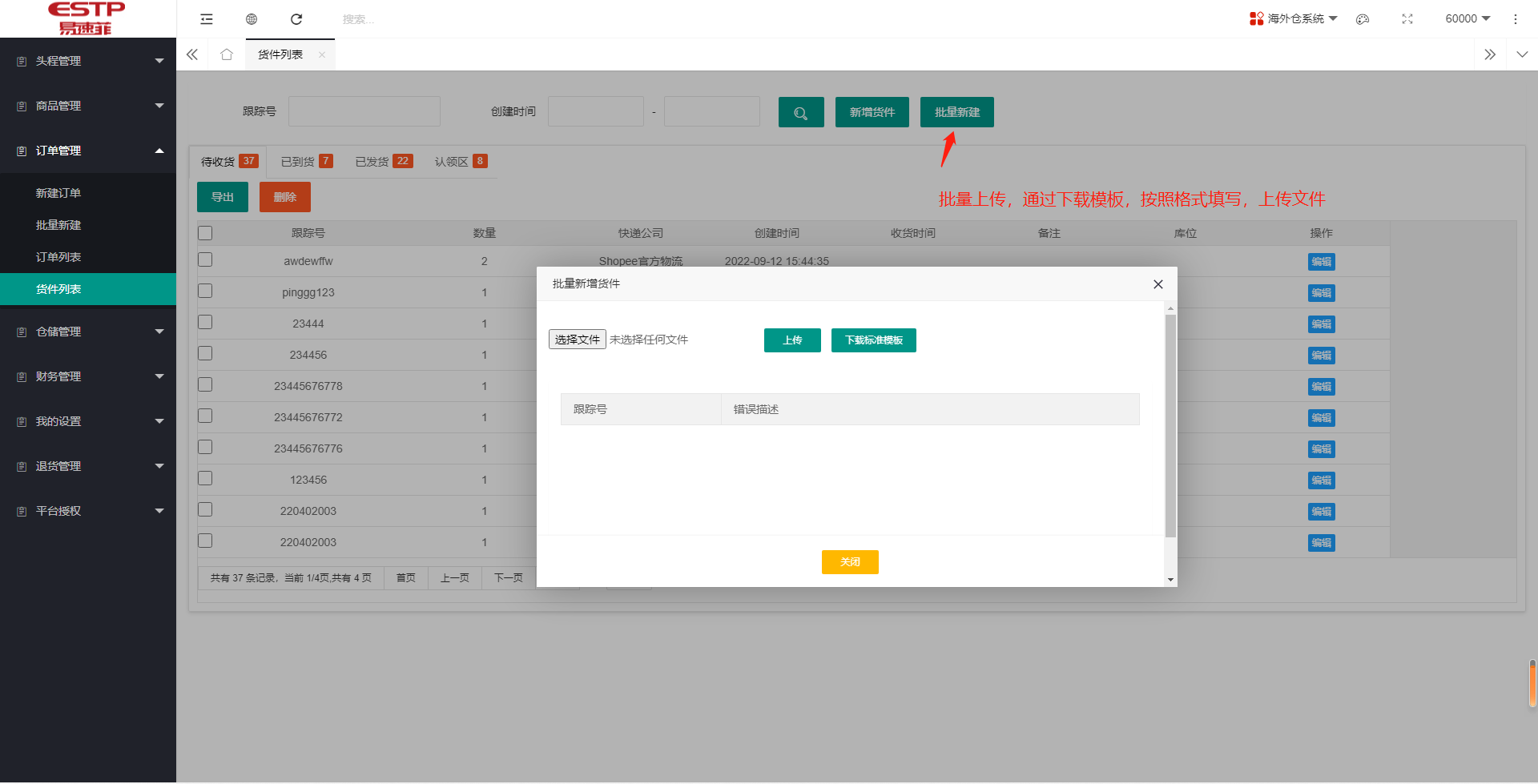Click the sidebar collapse menu icon
Image resolution: width=1538 pixels, height=784 pixels.
[x=207, y=19]
